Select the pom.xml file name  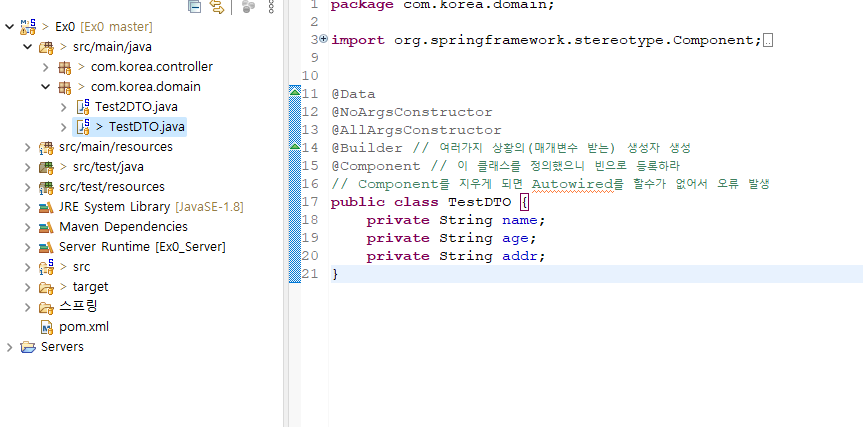pos(84,327)
